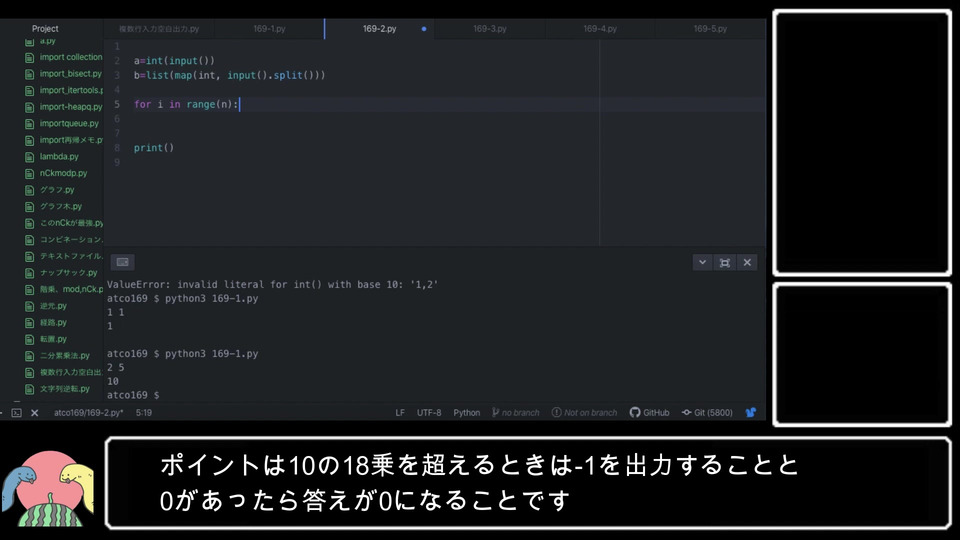The height and width of the screenshot is (540, 960).
Task: Open the 169-5.py tab
Action: (x=710, y=29)
